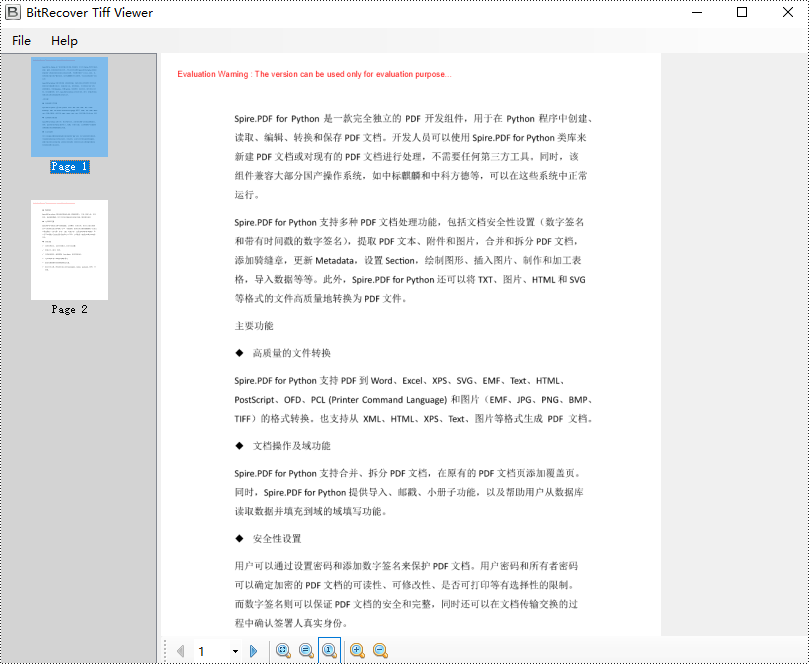Viewport: 809px width, 664px height.
Task: Click the toolbar drag grip handle
Action: tap(165, 651)
